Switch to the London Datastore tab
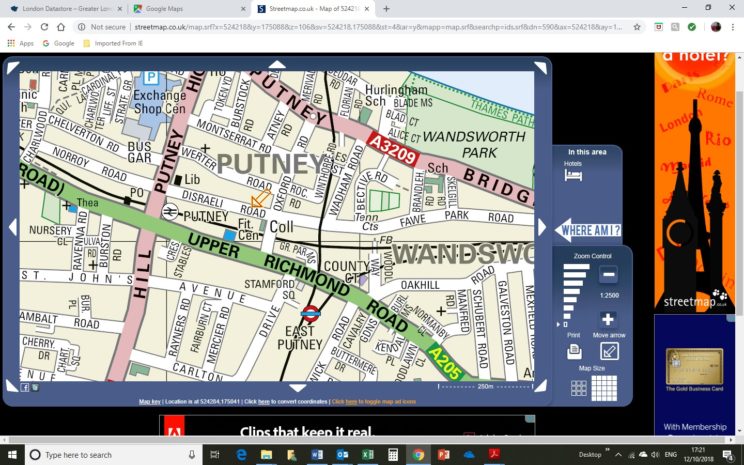The width and height of the screenshot is (744, 465). [x=65, y=9]
